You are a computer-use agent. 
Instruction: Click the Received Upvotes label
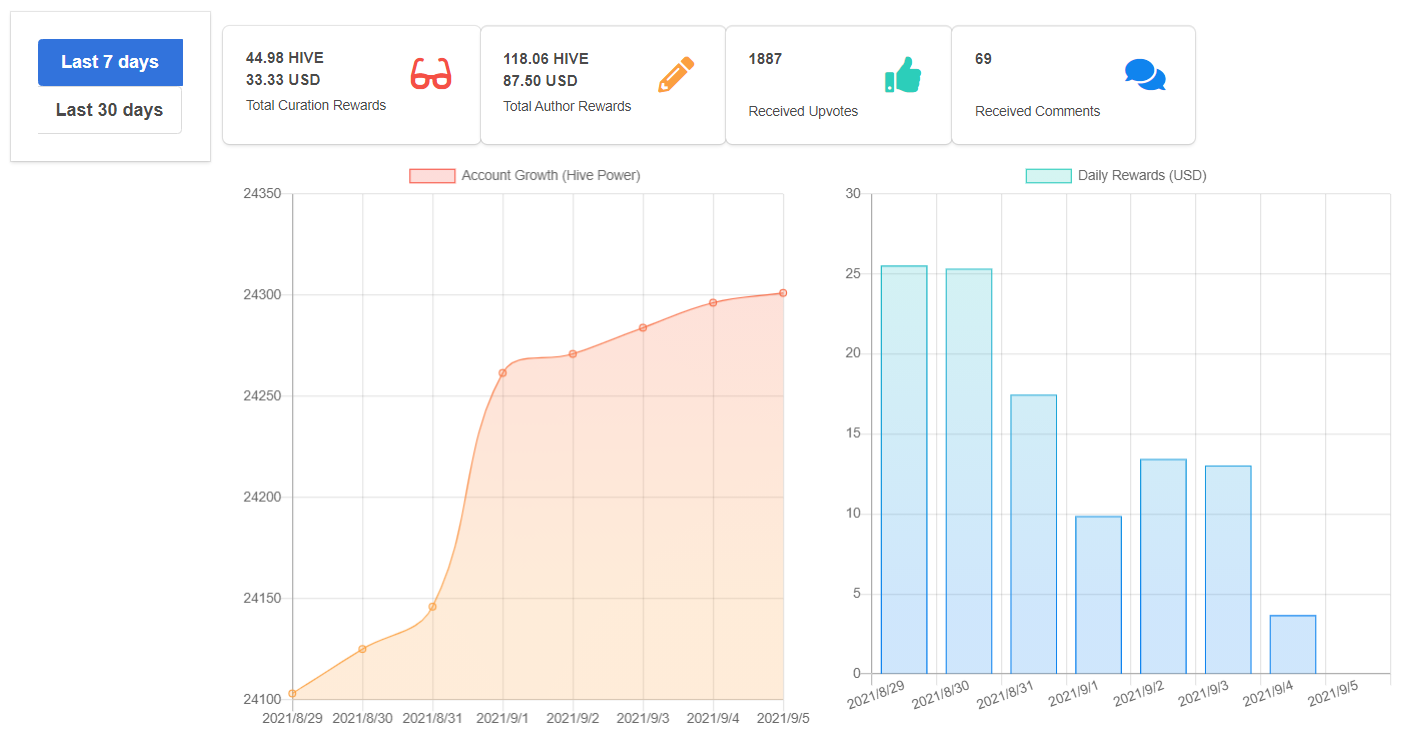coord(803,111)
